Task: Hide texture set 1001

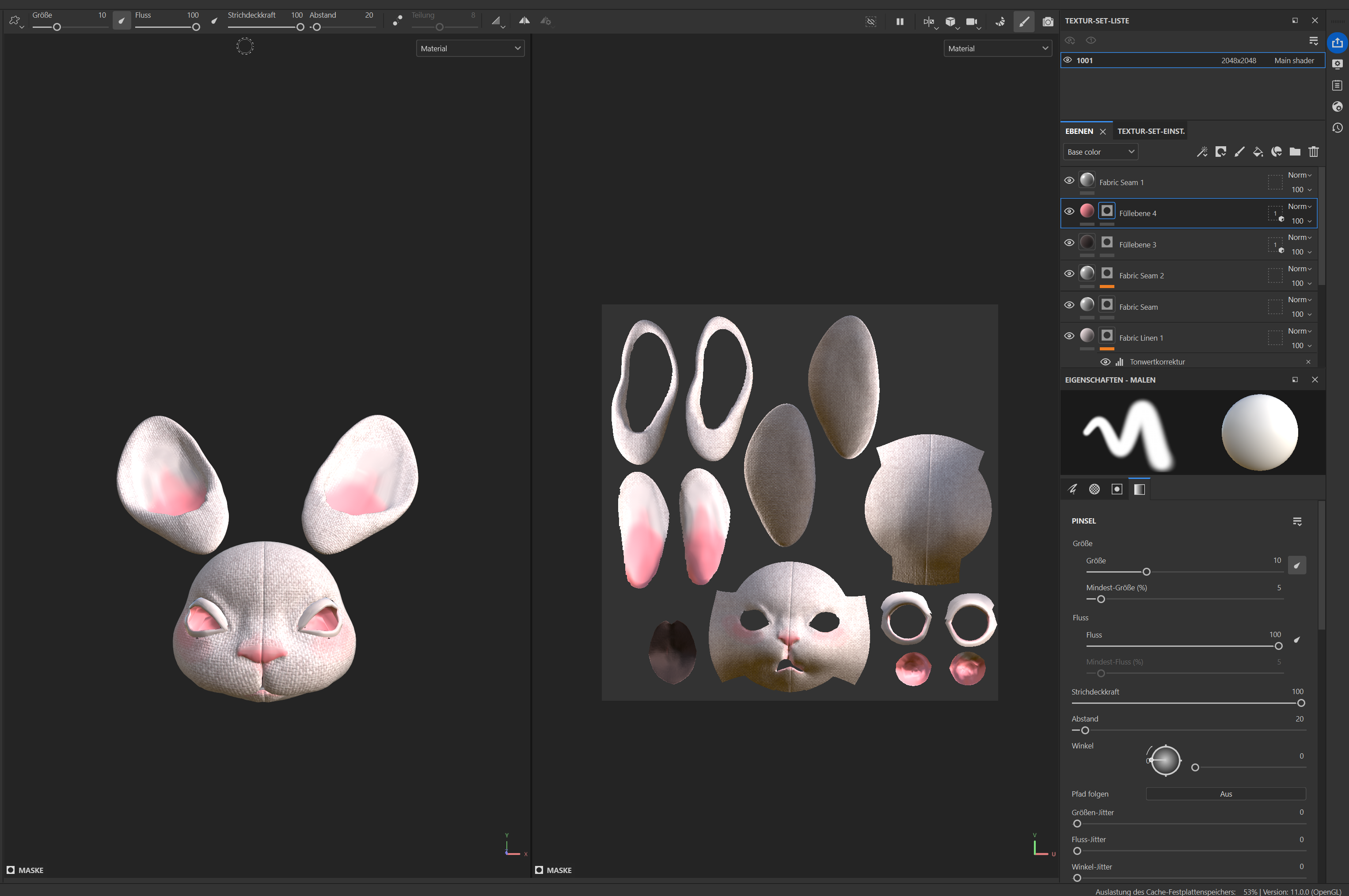Action: point(1068,60)
